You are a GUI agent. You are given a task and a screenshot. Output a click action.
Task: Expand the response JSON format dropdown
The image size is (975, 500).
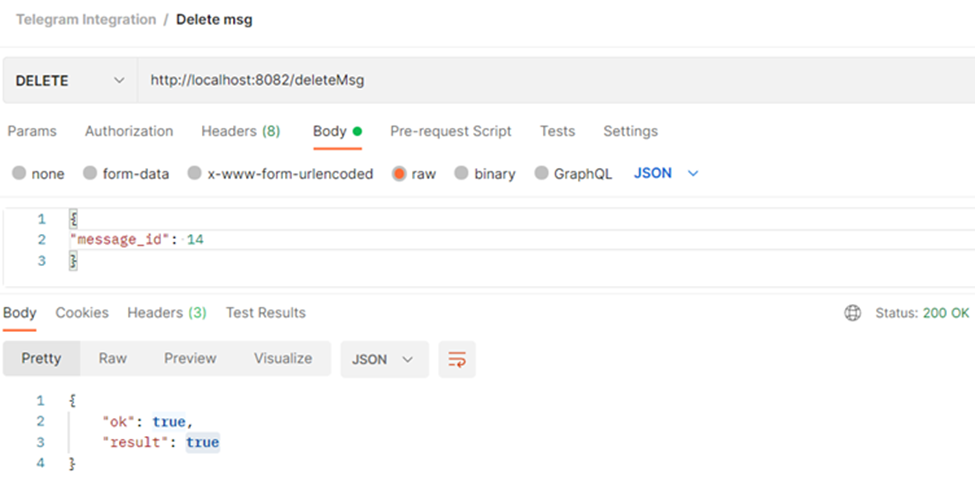point(384,359)
